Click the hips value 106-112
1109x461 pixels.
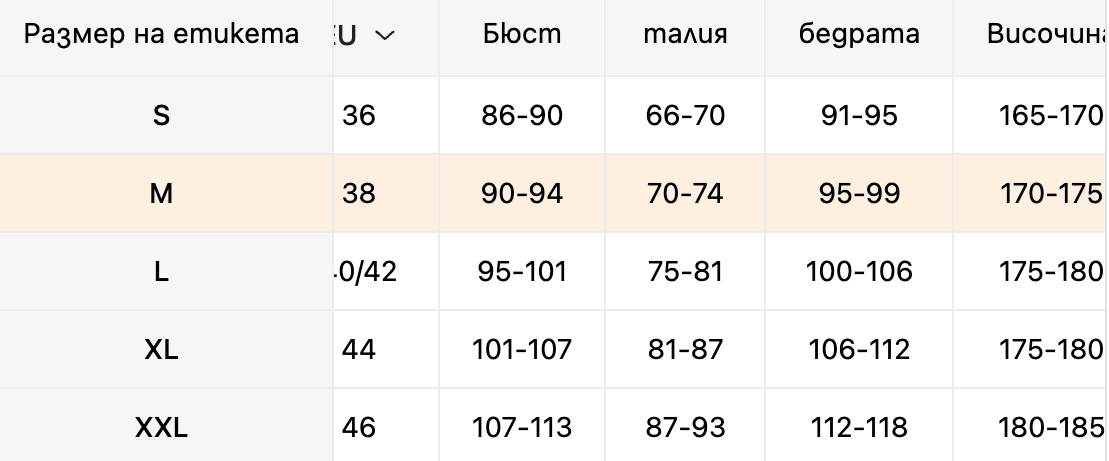coord(859,349)
